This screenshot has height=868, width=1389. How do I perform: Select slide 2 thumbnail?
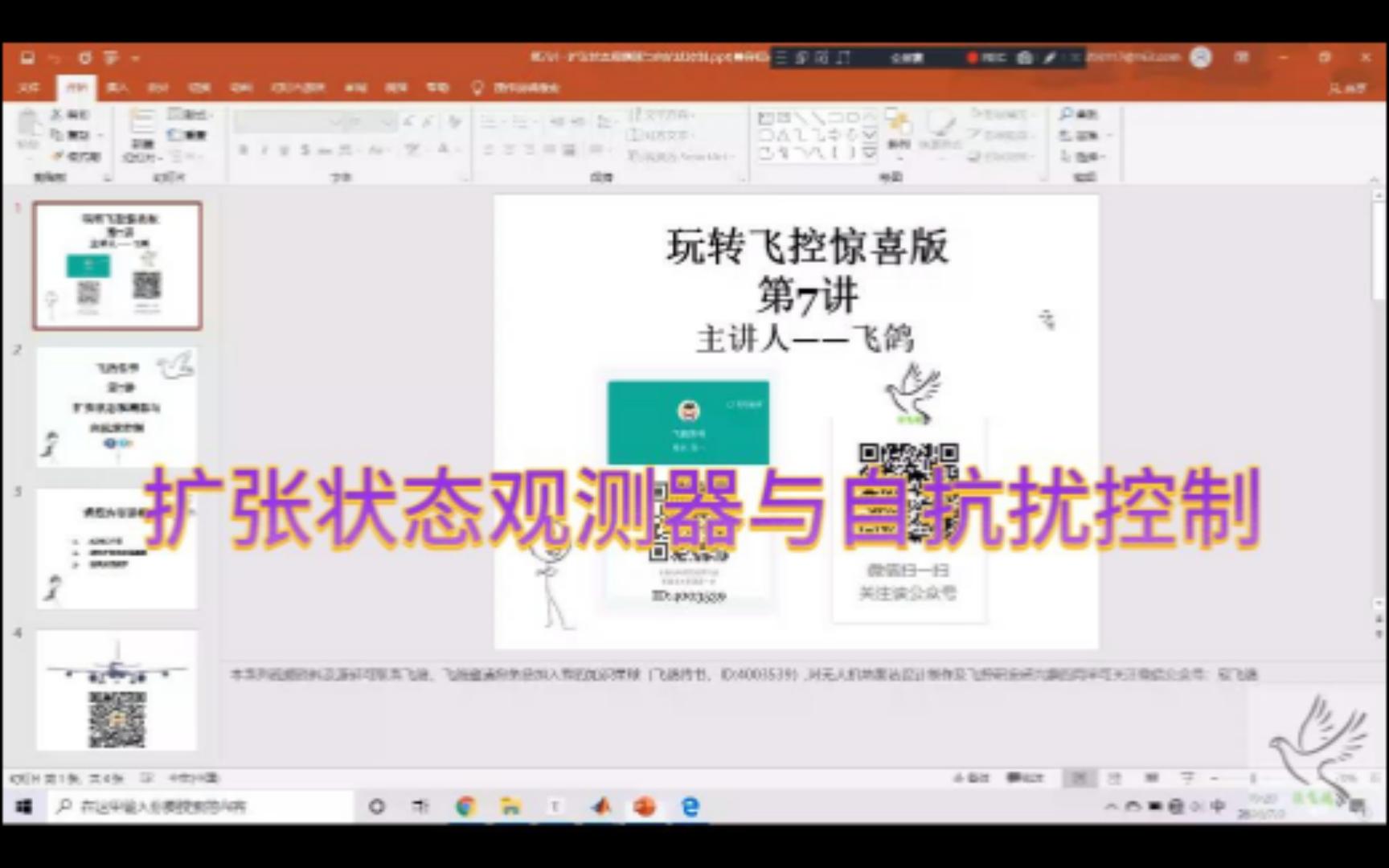(117, 407)
